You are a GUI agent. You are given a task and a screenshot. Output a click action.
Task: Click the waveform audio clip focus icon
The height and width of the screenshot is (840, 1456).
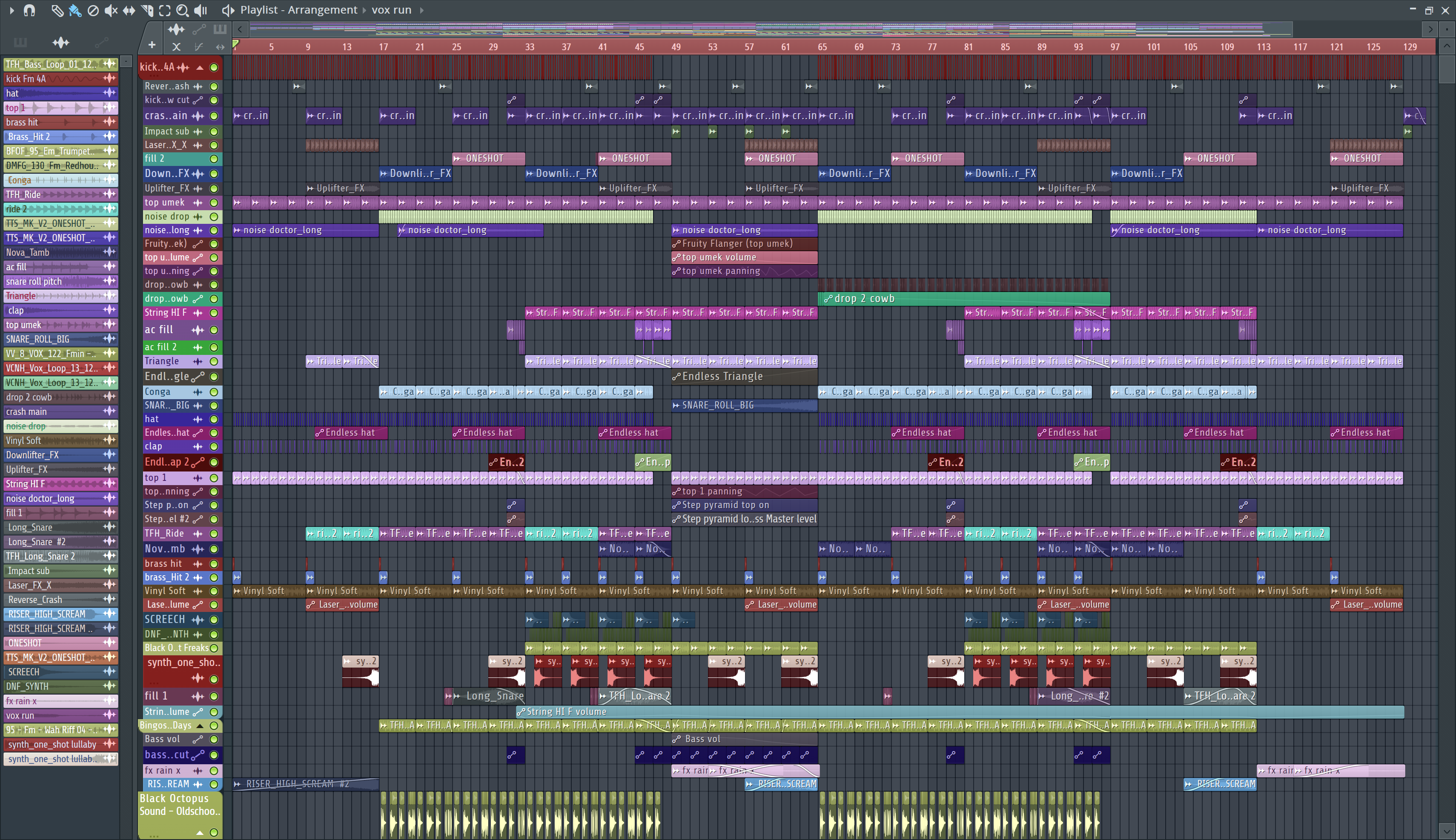[x=176, y=29]
